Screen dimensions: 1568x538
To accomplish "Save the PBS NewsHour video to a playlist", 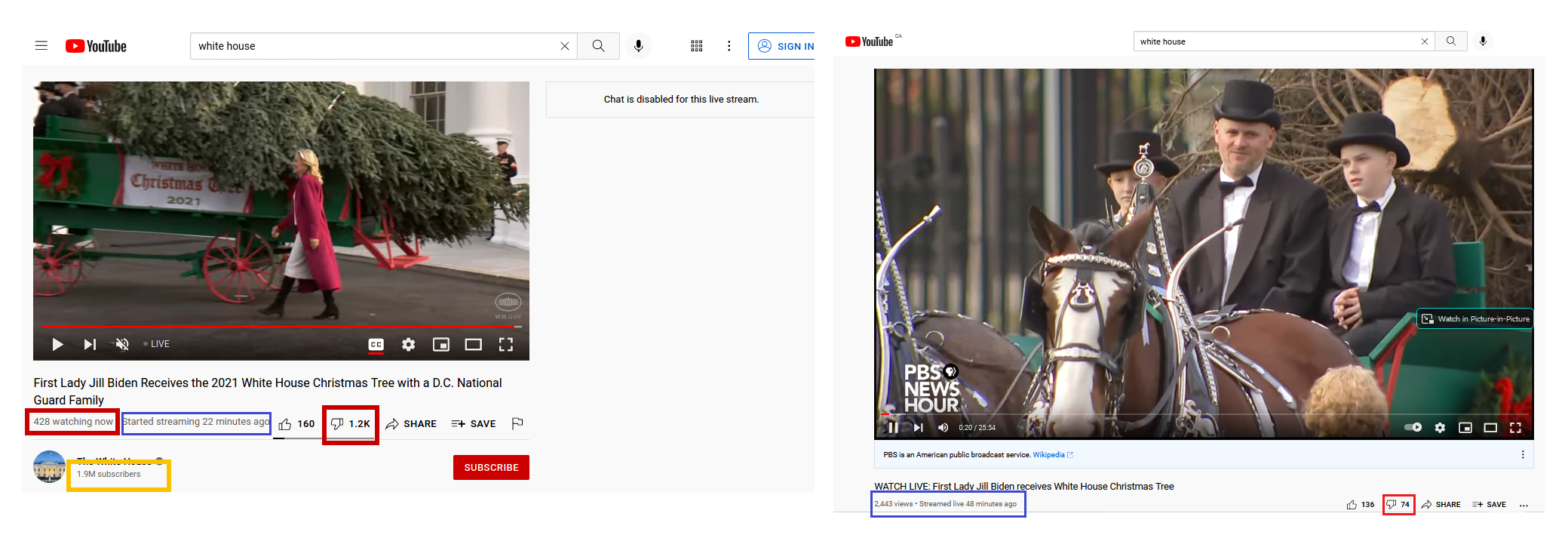I will 1489,505.
